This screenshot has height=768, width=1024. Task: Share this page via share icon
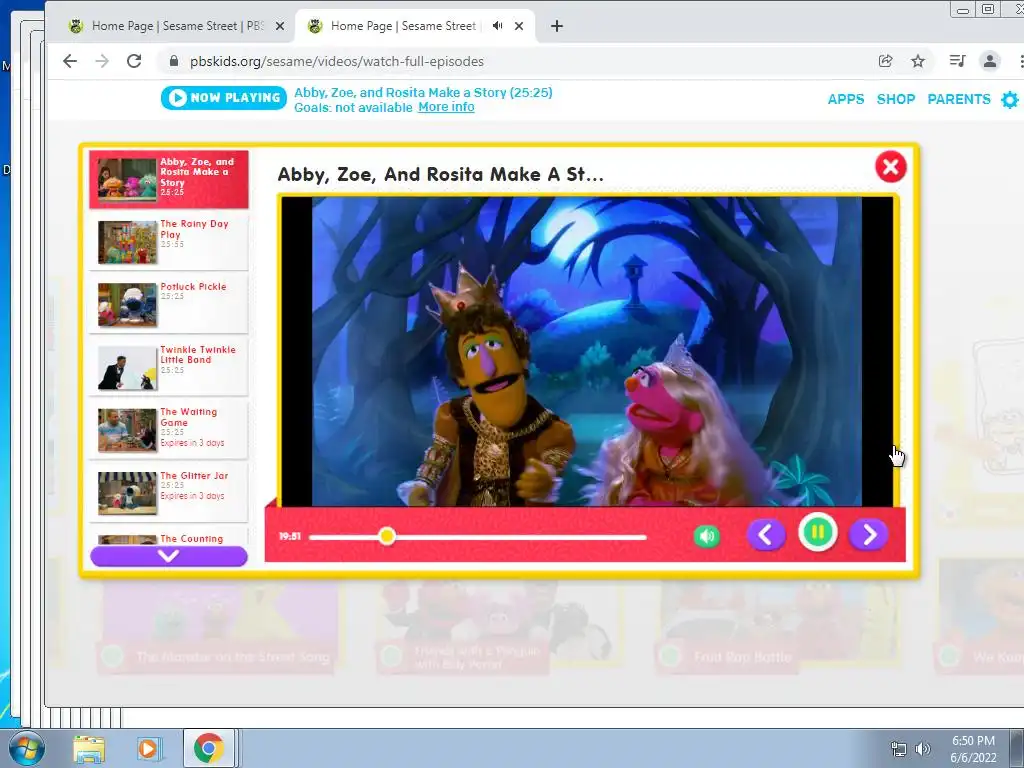point(886,61)
